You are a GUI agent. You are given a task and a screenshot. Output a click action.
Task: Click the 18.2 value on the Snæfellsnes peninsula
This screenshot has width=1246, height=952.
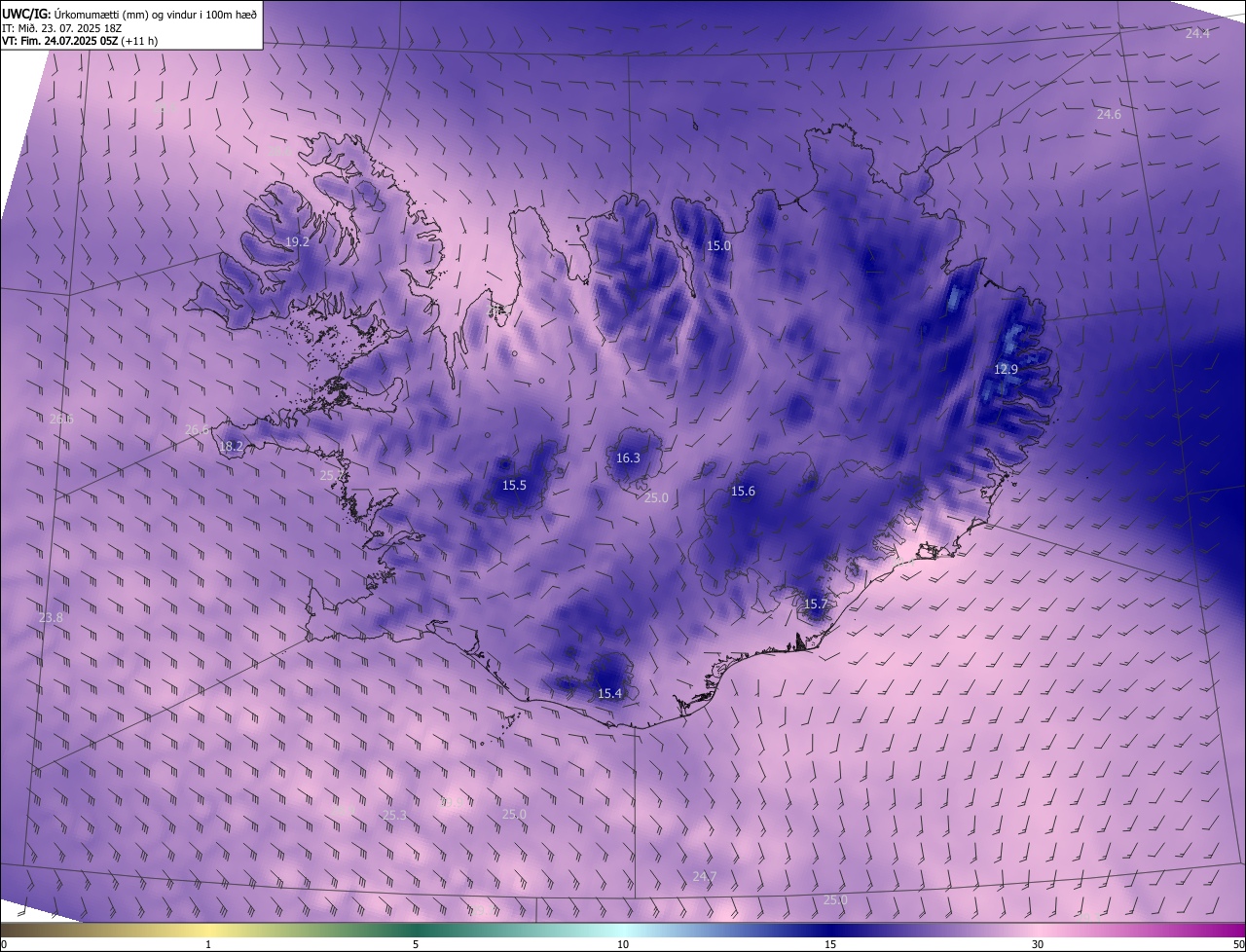click(232, 447)
